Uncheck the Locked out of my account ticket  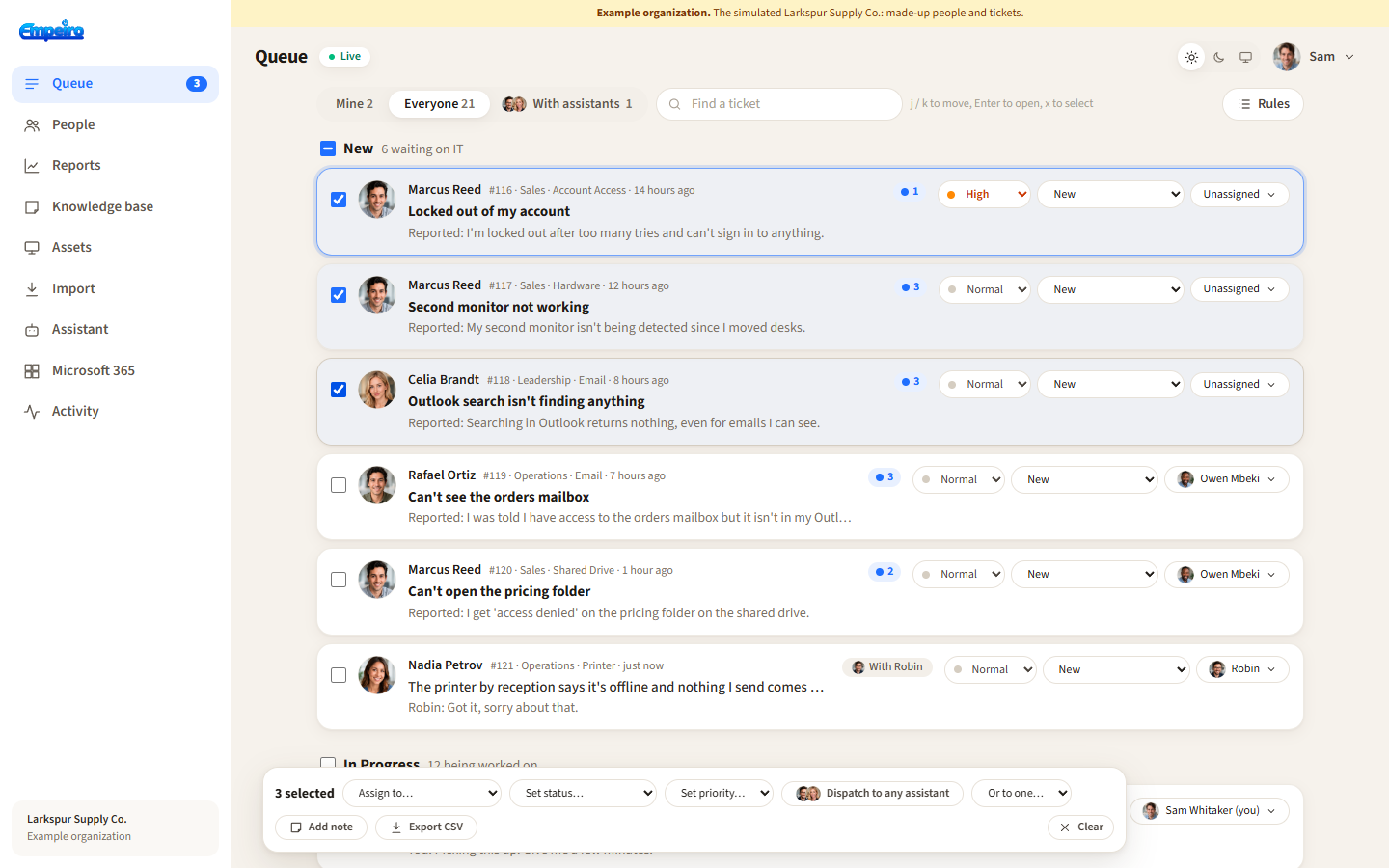click(x=339, y=200)
